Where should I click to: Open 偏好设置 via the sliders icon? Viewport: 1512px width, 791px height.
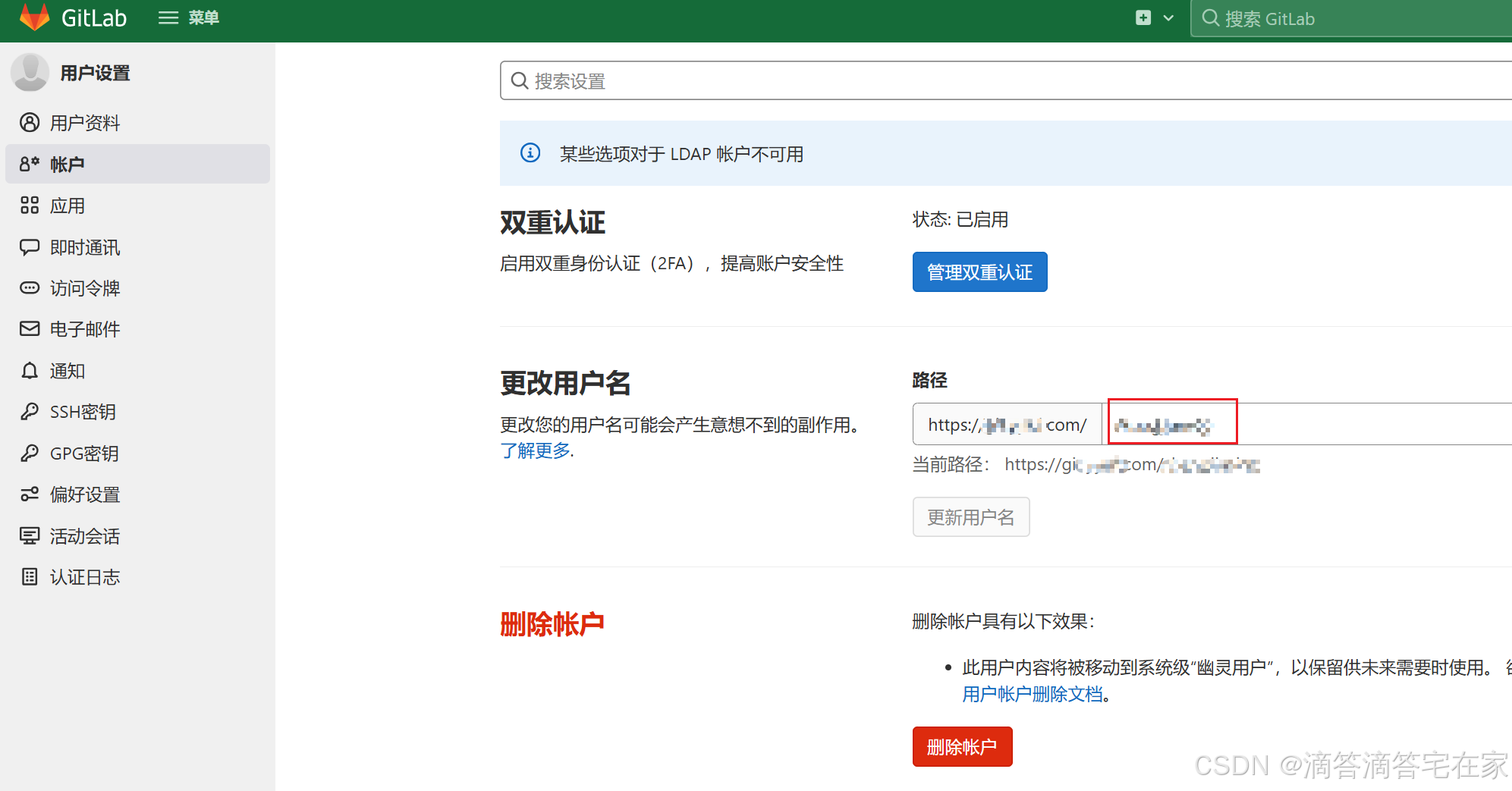point(29,494)
